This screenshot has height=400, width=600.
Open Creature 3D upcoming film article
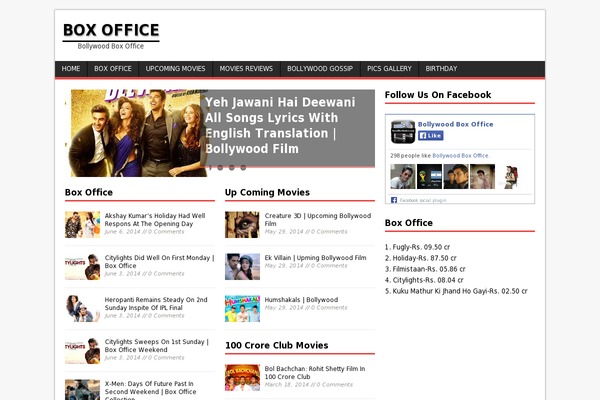318,220
